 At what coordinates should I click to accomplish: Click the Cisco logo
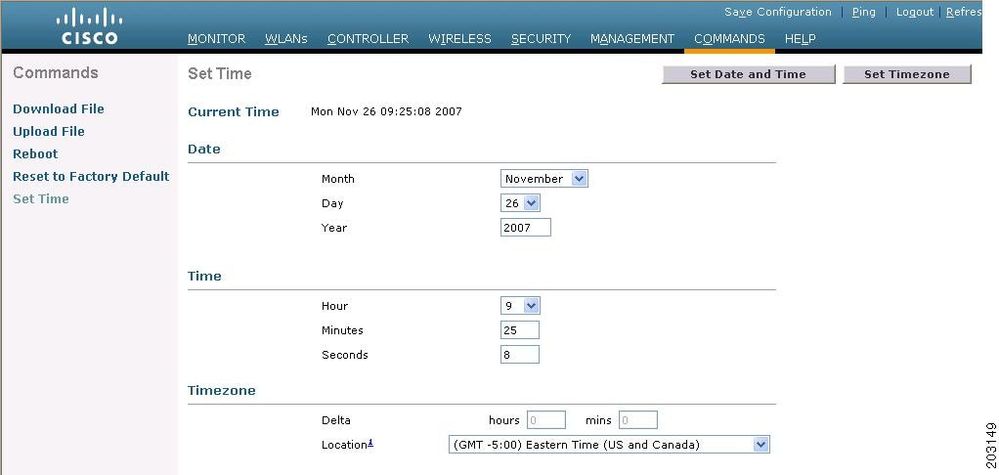(90, 27)
